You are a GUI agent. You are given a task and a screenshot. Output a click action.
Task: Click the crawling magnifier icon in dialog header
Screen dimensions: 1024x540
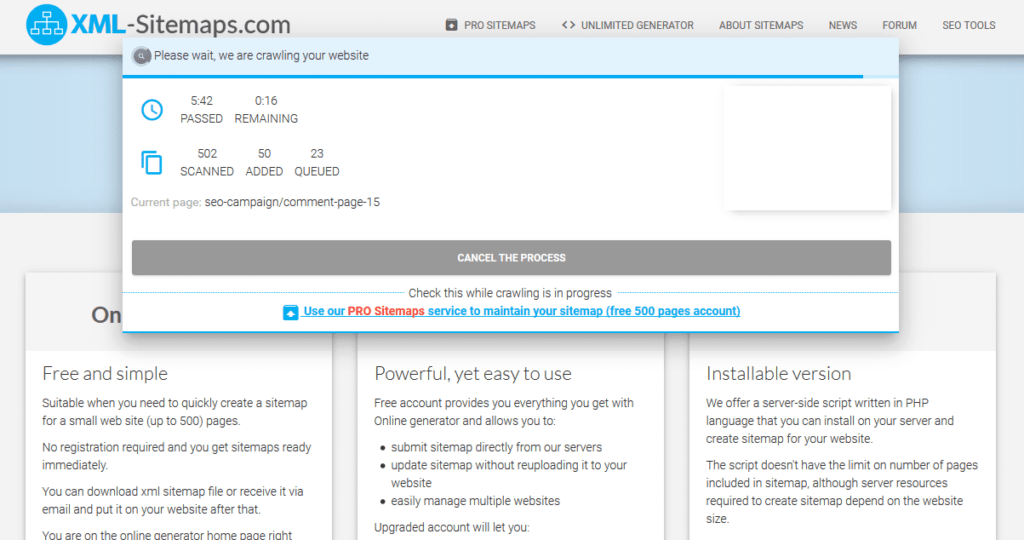click(141, 56)
